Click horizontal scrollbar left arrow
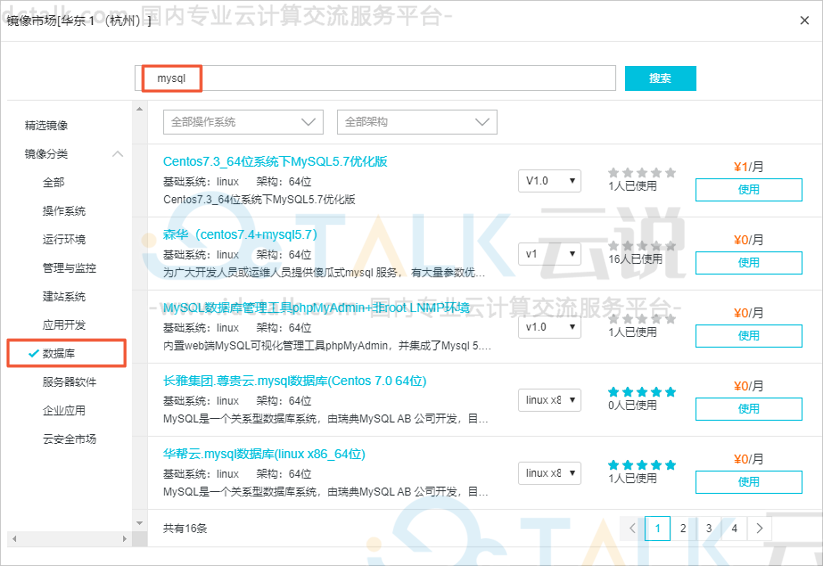This screenshot has height=566, width=823. click(14, 539)
